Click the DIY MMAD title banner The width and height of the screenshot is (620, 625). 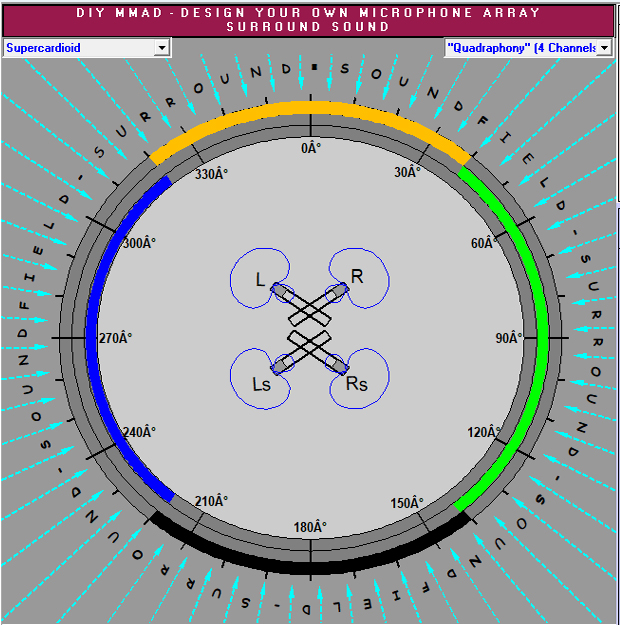coord(312,20)
